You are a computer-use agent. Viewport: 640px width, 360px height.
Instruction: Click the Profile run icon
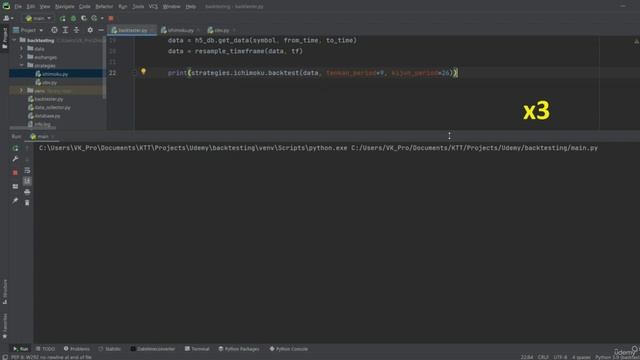click(95, 18)
